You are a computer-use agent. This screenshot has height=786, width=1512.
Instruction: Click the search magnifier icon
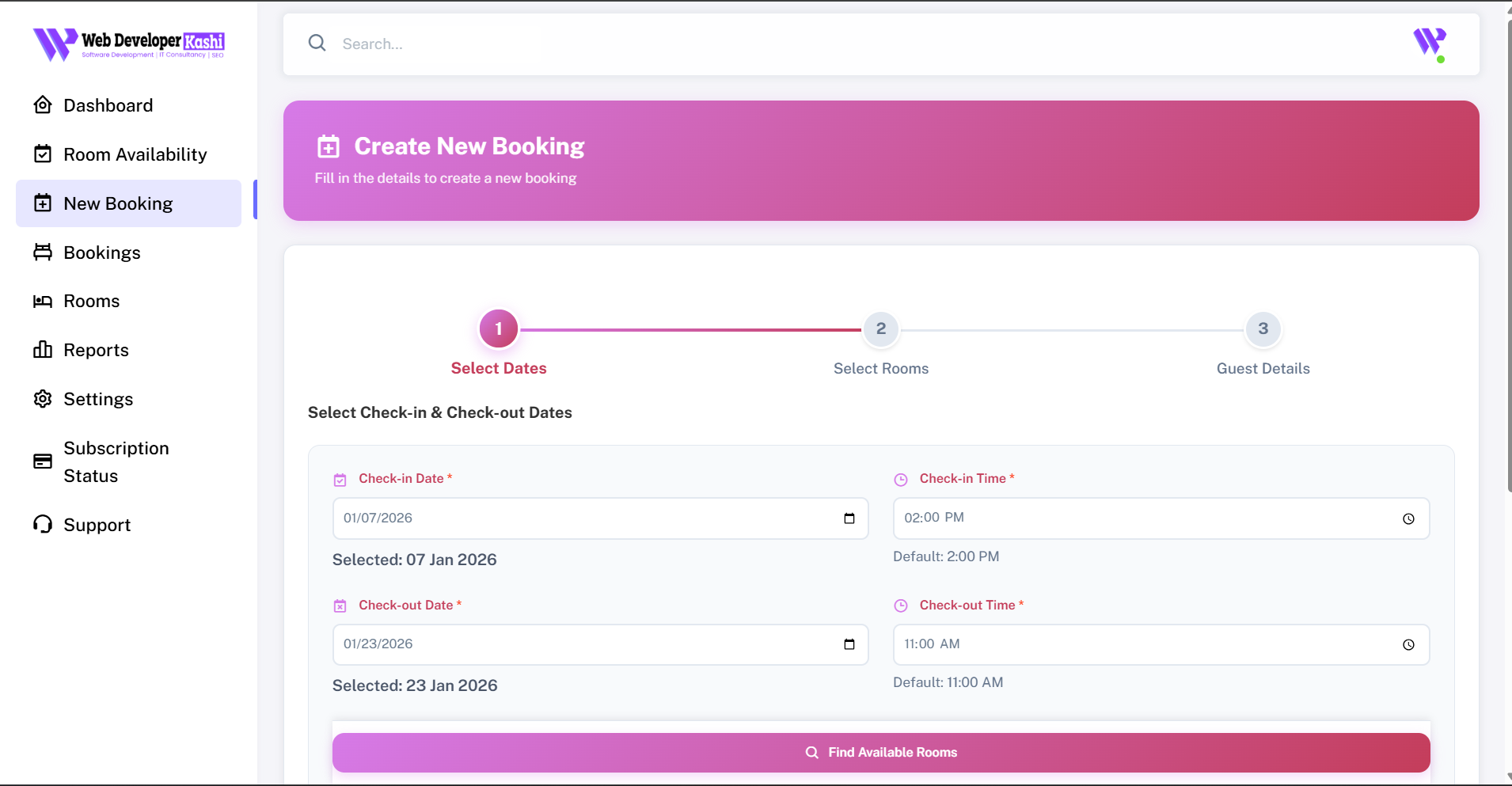[x=317, y=43]
